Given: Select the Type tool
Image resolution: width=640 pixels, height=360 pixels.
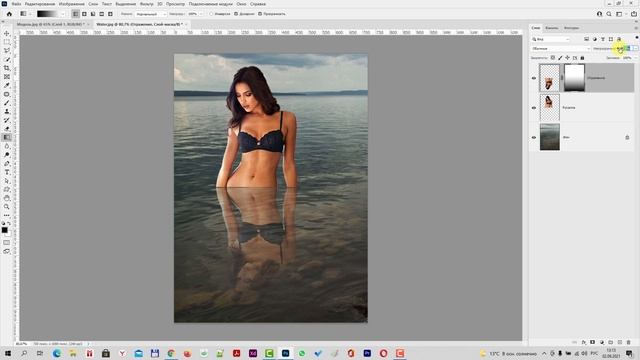Looking at the screenshot, I should [x=7, y=172].
